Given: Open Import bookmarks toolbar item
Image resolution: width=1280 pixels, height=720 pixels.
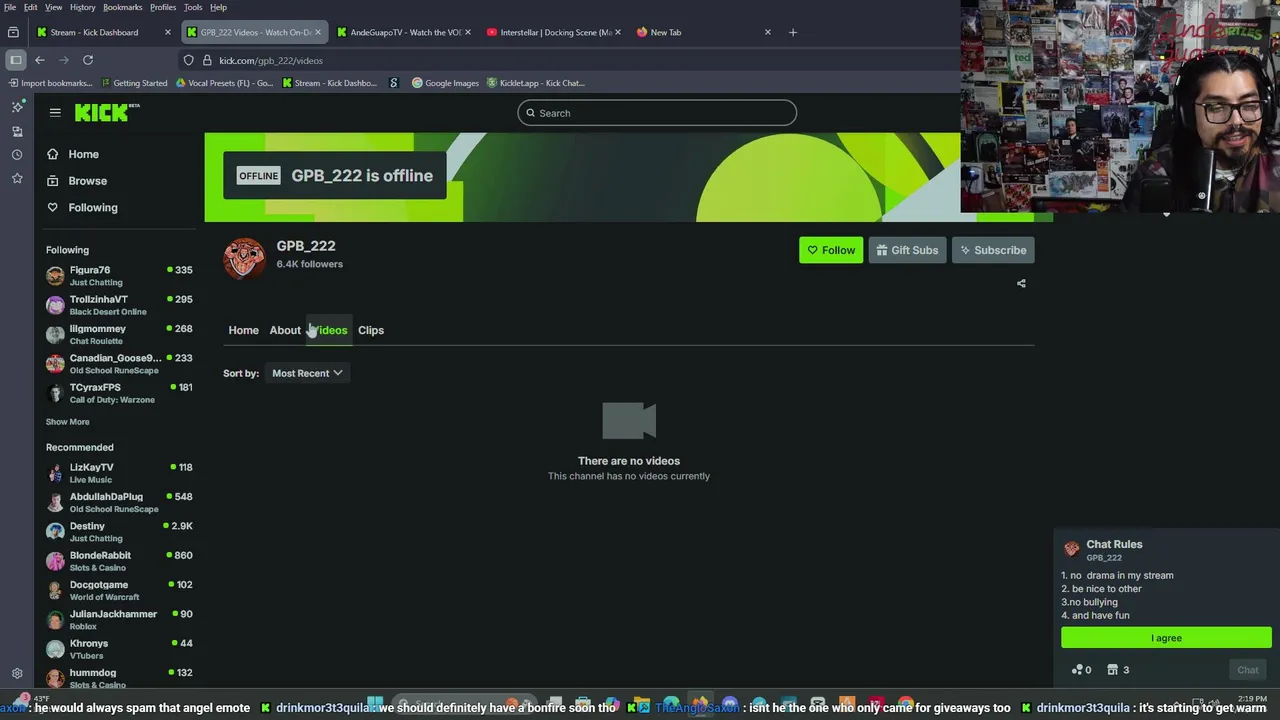Looking at the screenshot, I should [50, 83].
